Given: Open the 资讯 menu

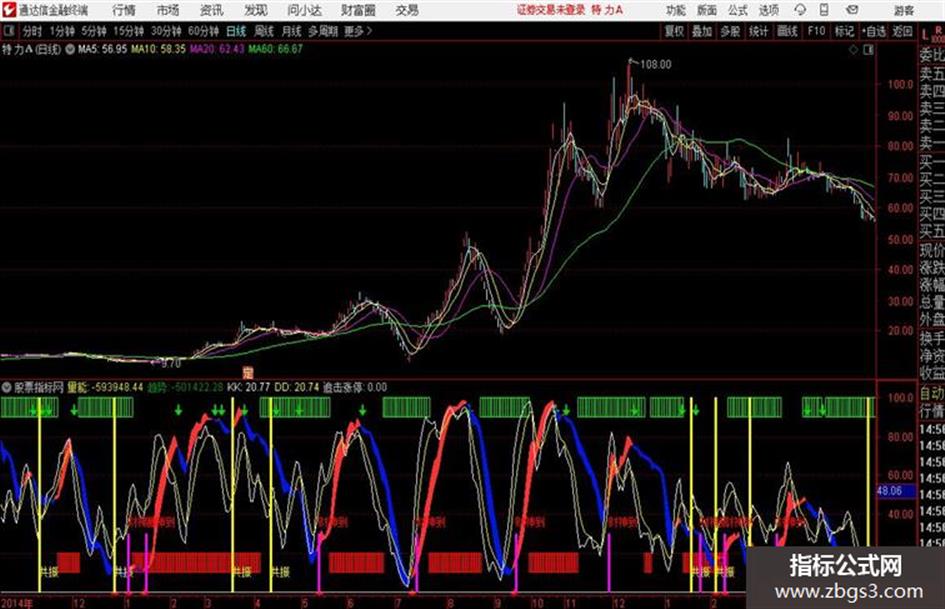Looking at the screenshot, I should (x=212, y=10).
